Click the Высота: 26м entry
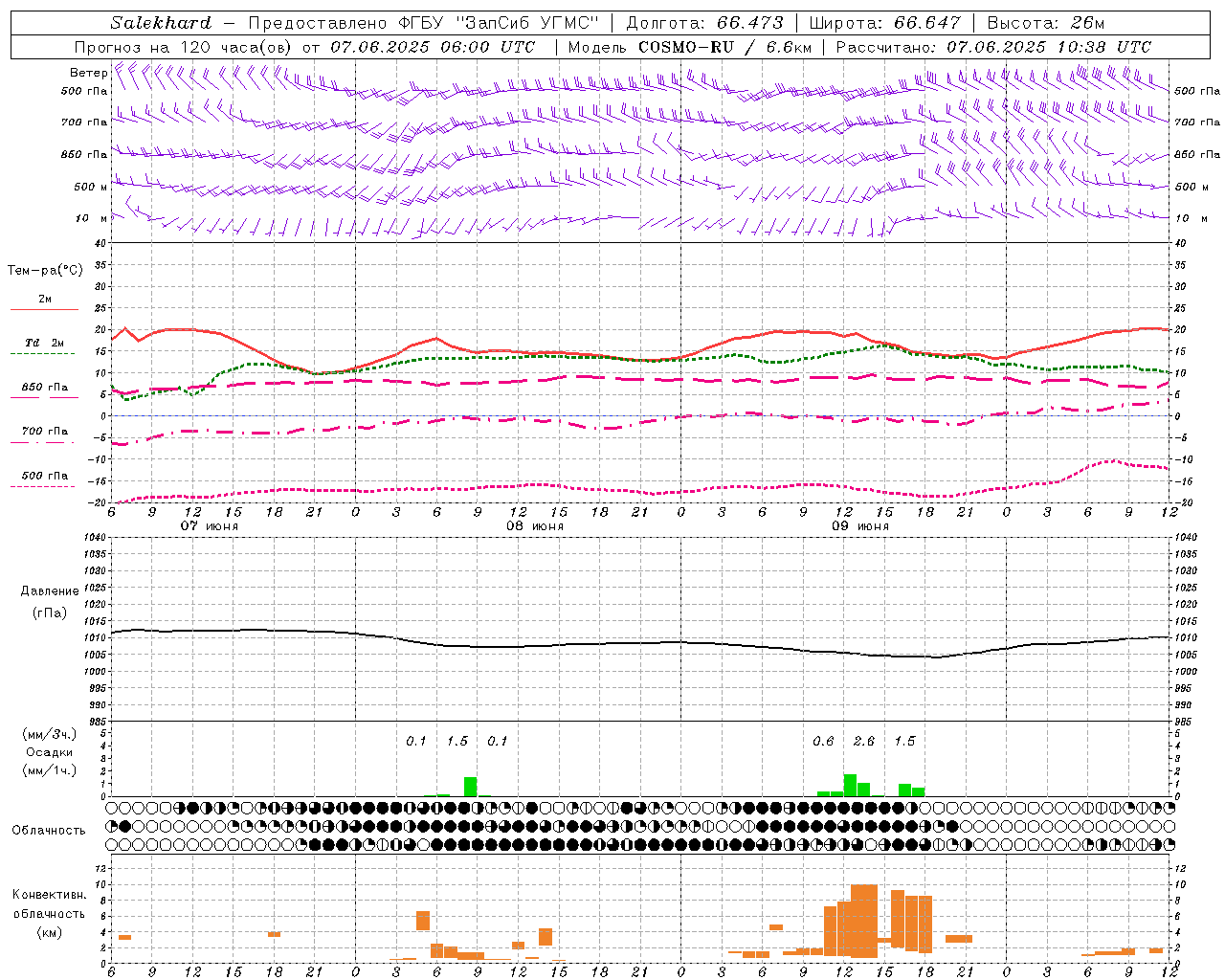The height and width of the screenshot is (980, 1225). (x=1045, y=23)
